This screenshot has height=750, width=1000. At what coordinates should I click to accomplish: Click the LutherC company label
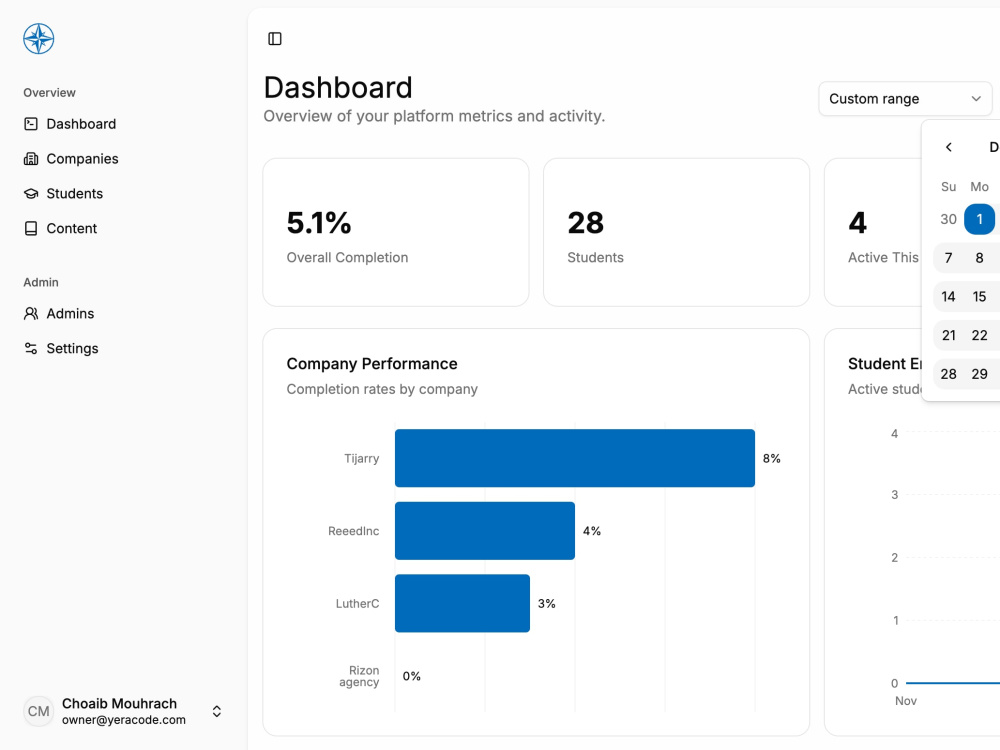tap(357, 603)
